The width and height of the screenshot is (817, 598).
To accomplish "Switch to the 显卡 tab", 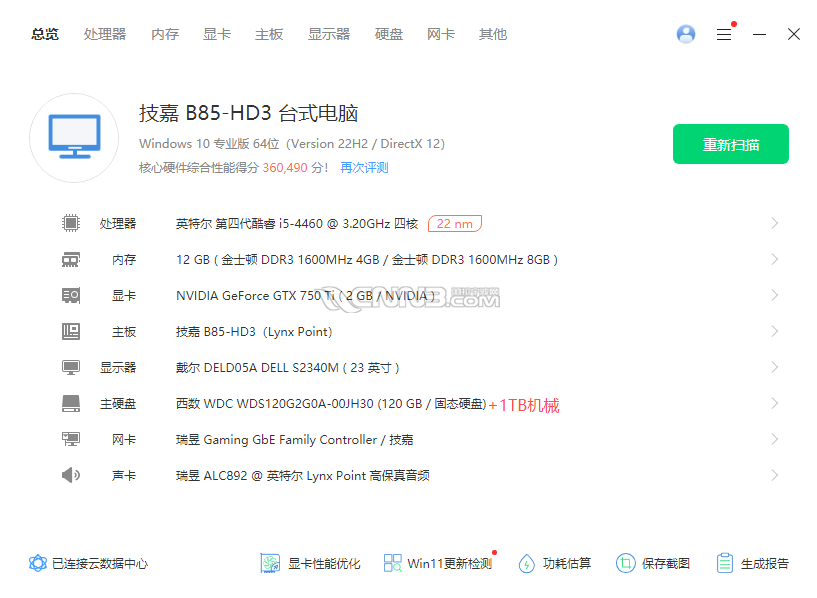I will pyautogui.click(x=217, y=34).
